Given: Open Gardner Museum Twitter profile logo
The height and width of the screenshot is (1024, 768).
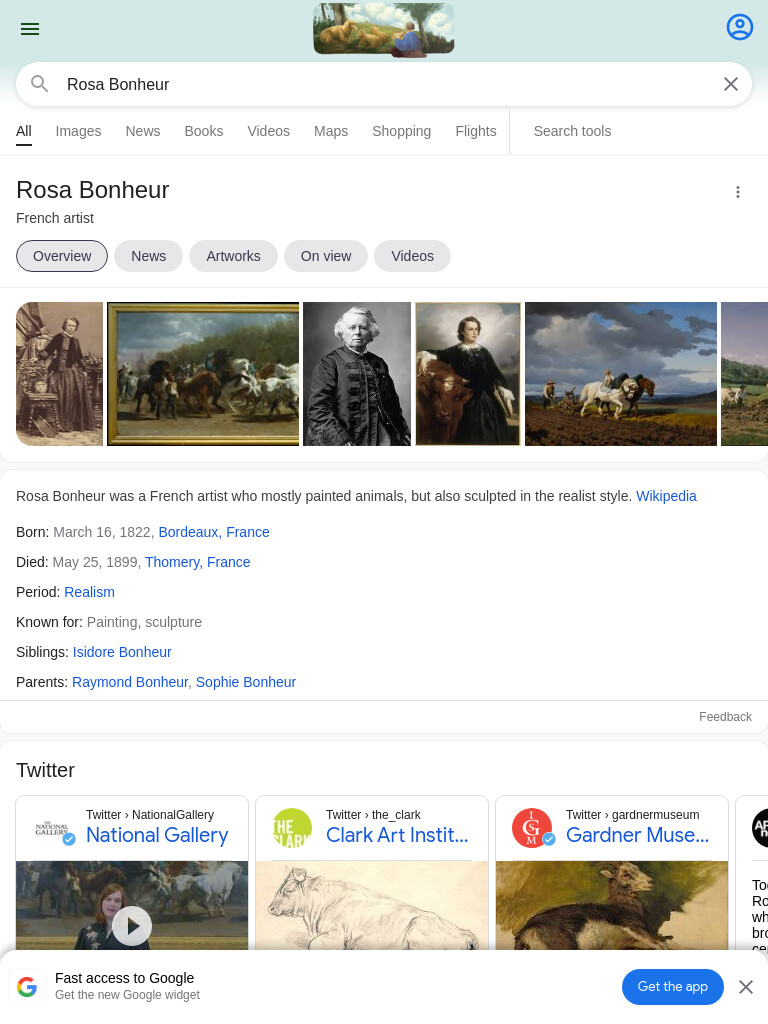Looking at the screenshot, I should tap(532, 827).
